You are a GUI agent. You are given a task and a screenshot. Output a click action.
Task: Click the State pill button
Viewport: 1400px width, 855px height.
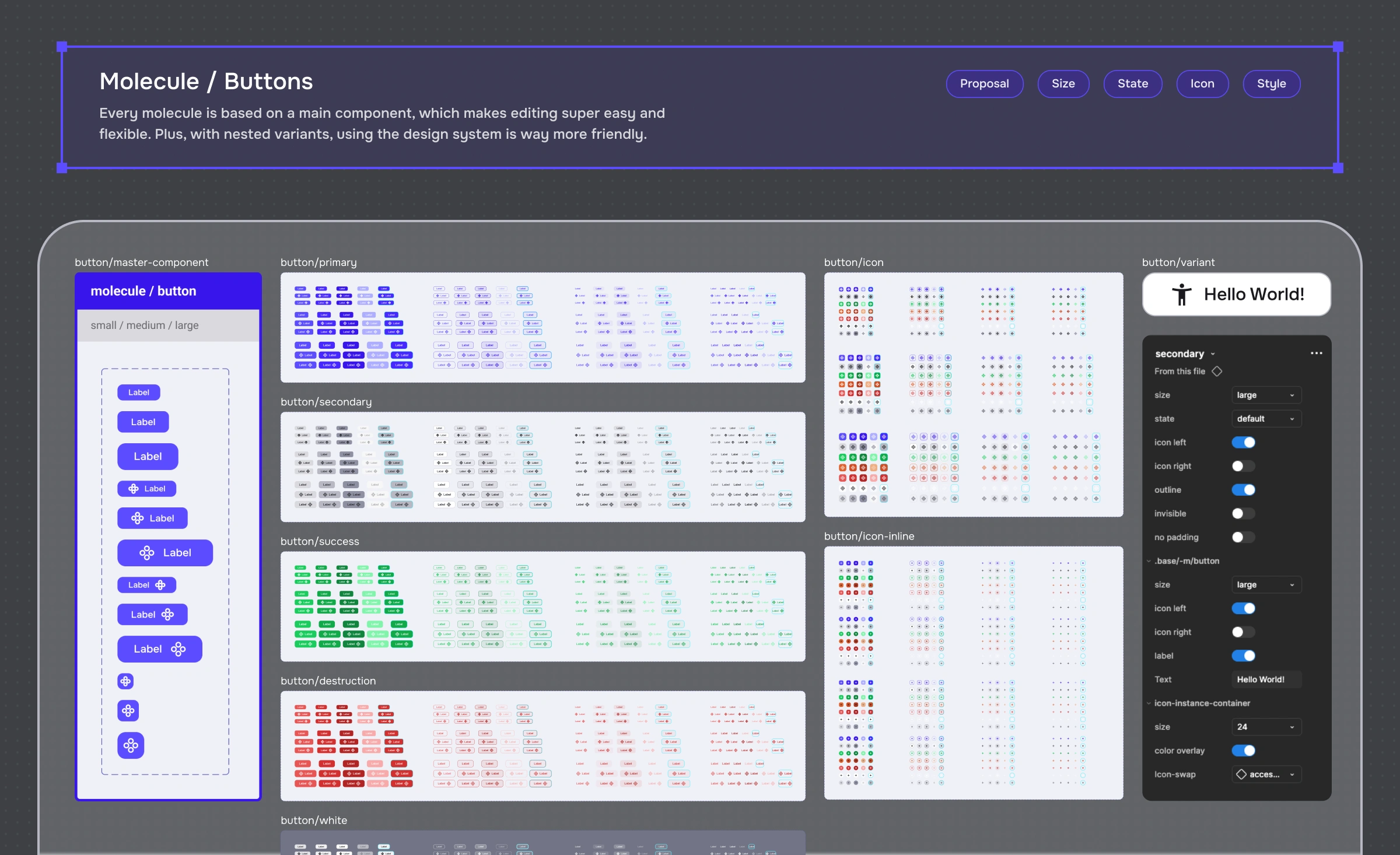click(1132, 84)
